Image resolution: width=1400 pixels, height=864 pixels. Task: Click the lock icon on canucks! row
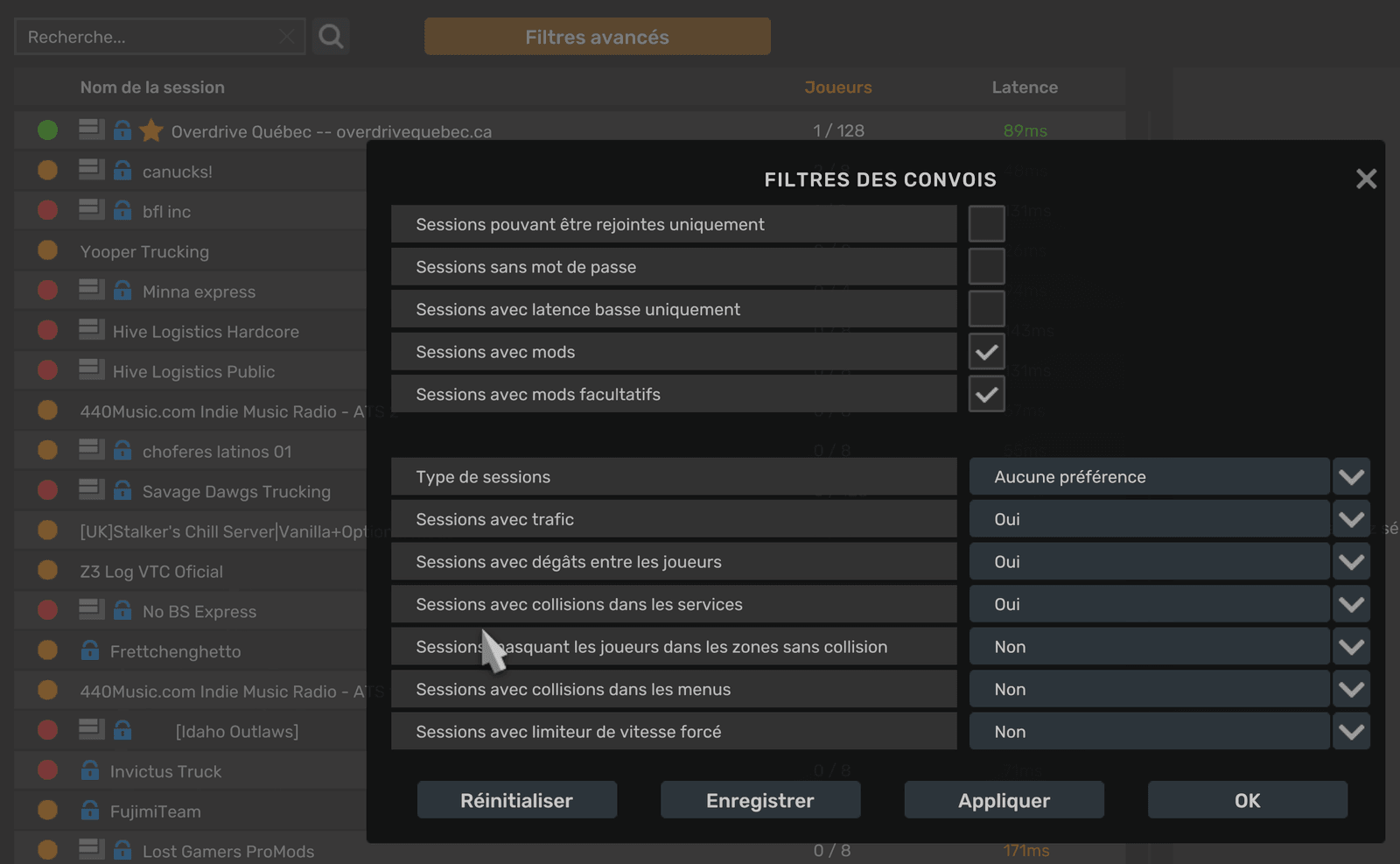(x=122, y=171)
